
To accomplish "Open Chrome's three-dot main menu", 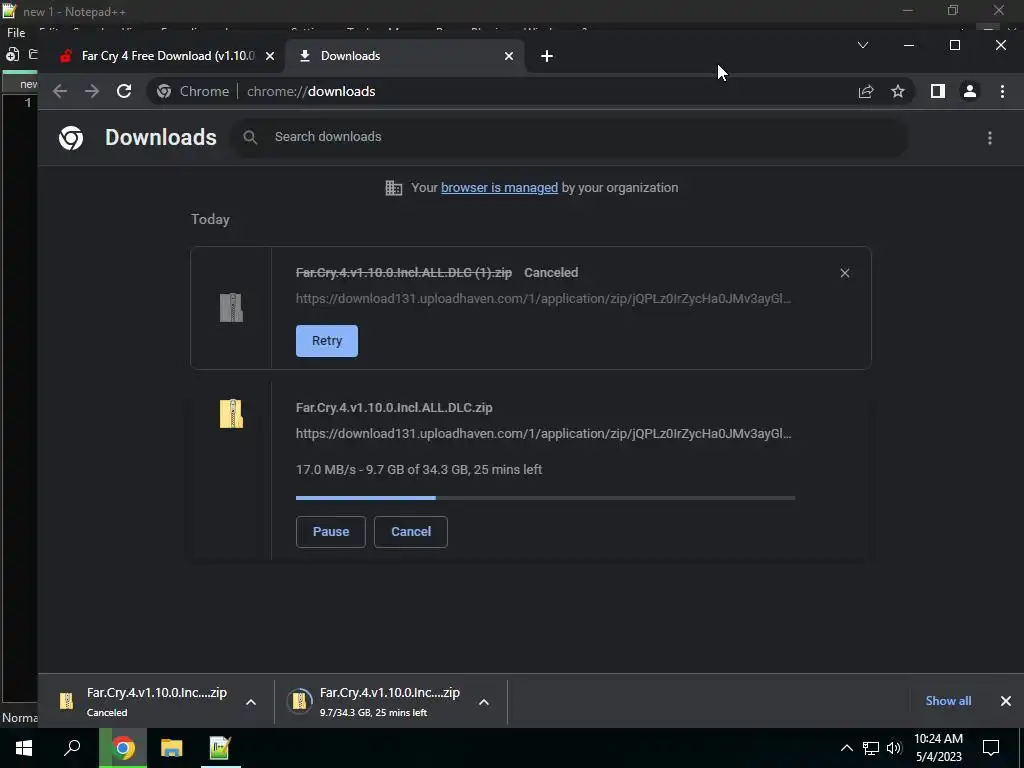I will click(1002, 91).
